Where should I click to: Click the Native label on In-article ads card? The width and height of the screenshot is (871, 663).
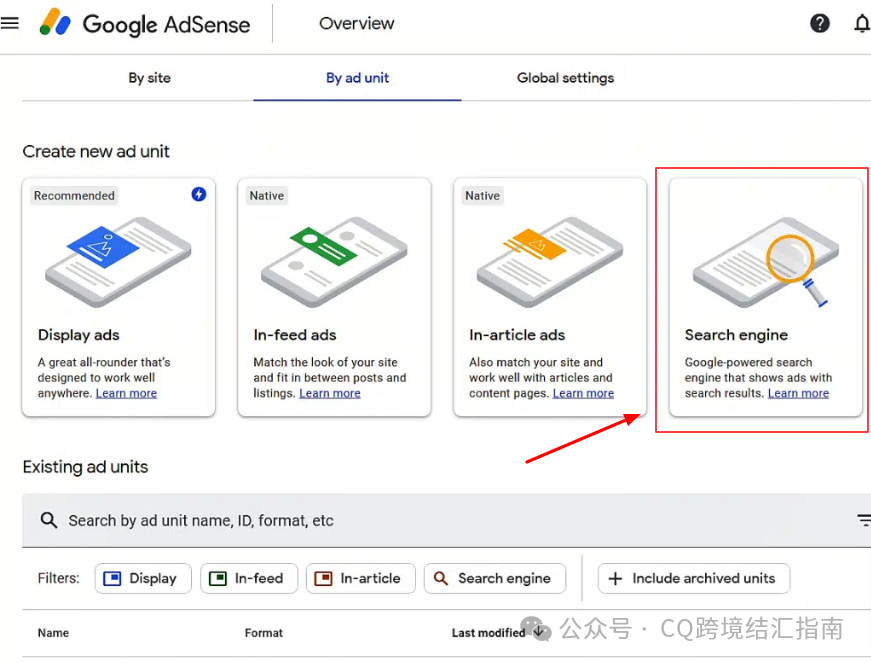[482, 195]
